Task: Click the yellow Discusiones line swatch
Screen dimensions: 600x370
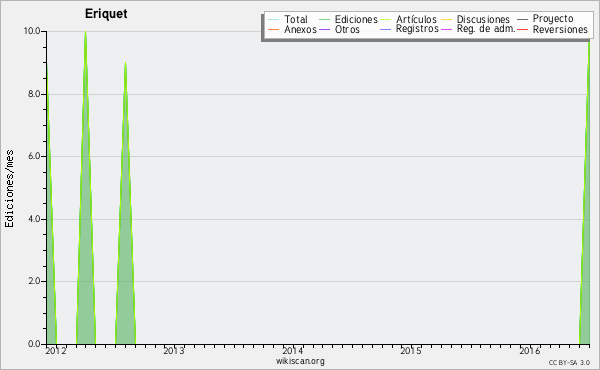Action: pyautogui.click(x=447, y=19)
